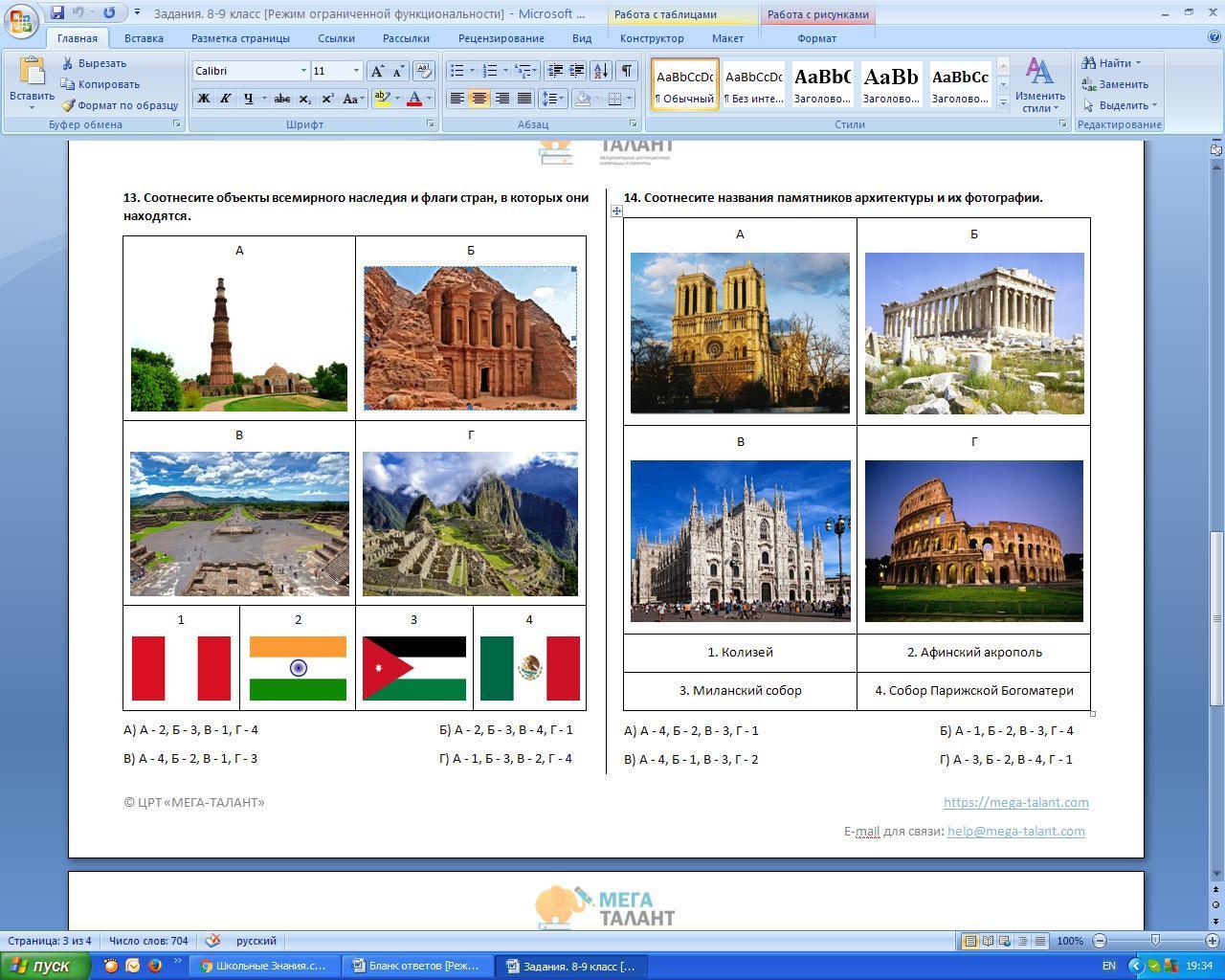The height and width of the screenshot is (980, 1225).
Task: Click the Save floppy disk icon
Action: [x=57, y=13]
